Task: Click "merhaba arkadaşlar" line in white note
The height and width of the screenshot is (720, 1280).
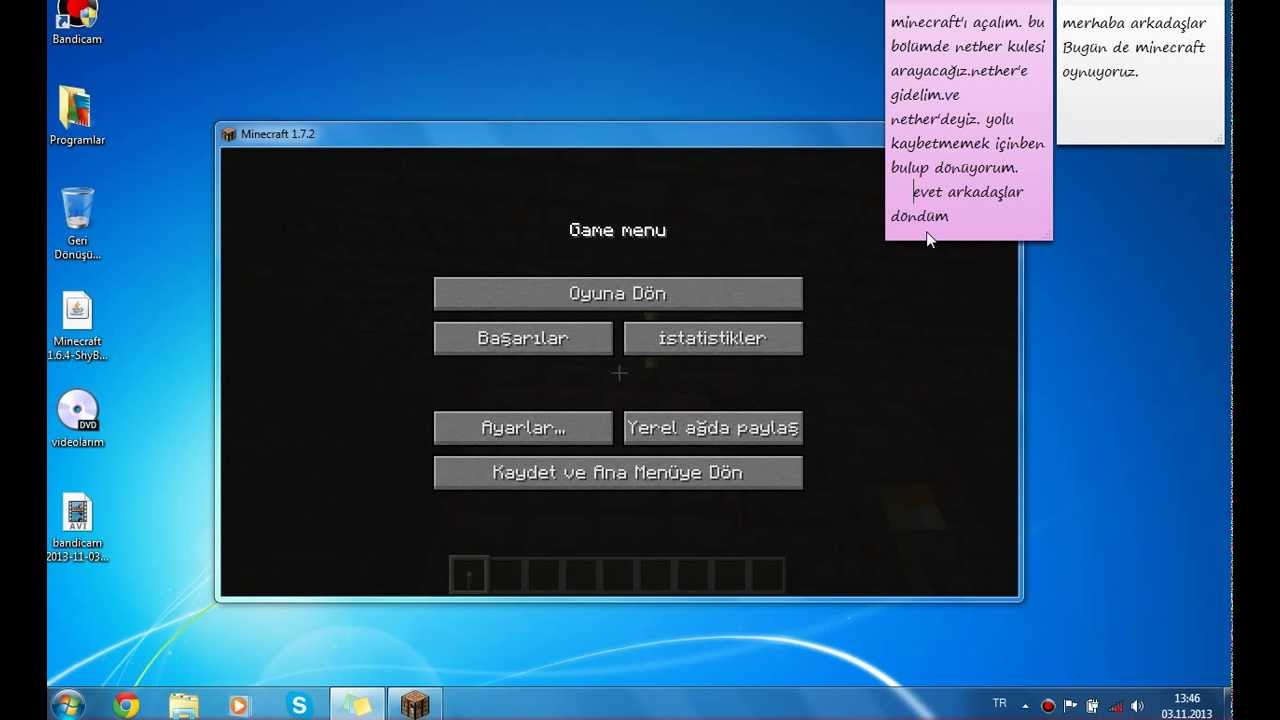Action: [x=1134, y=23]
